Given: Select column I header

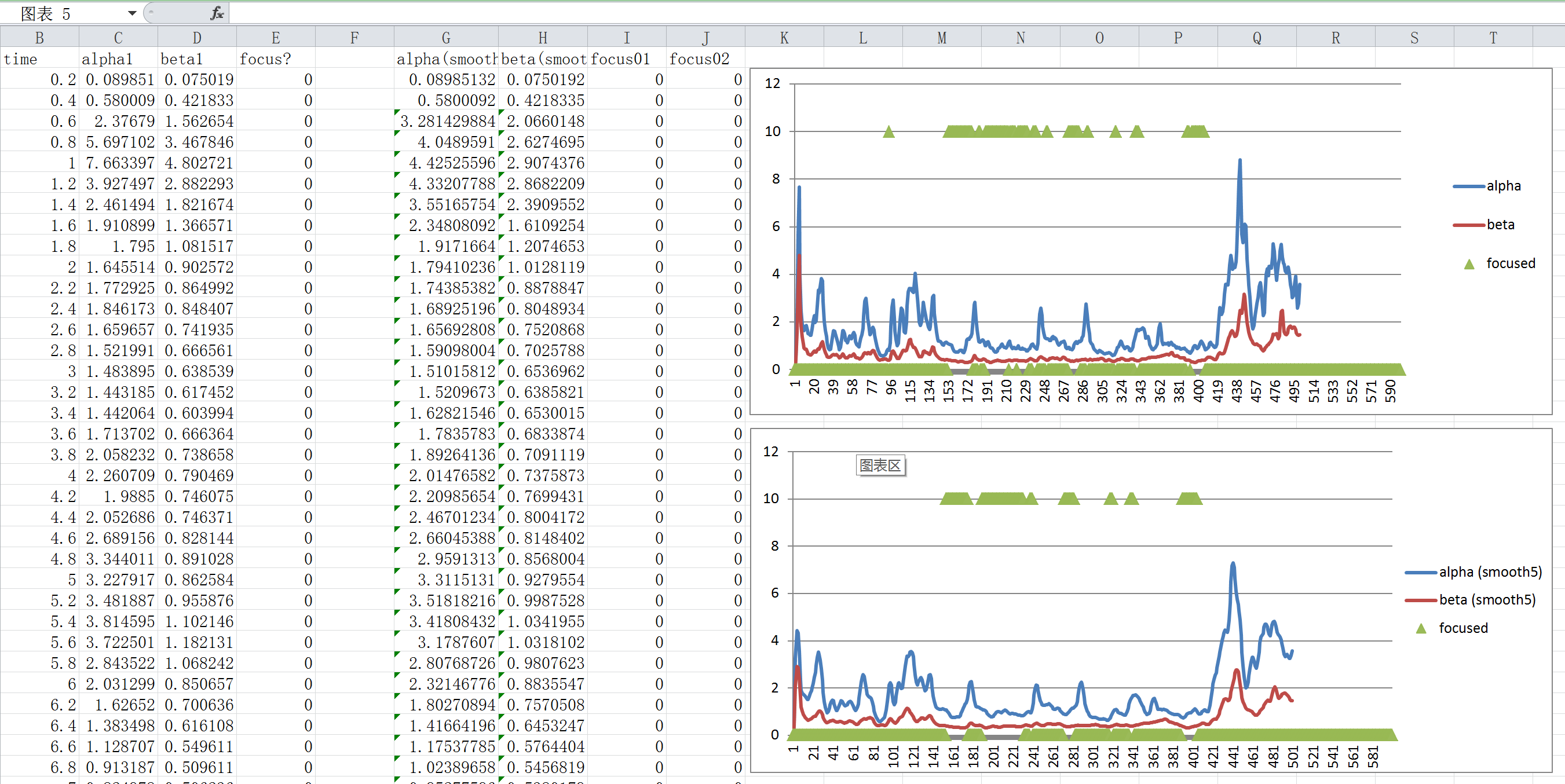Looking at the screenshot, I should (x=627, y=38).
